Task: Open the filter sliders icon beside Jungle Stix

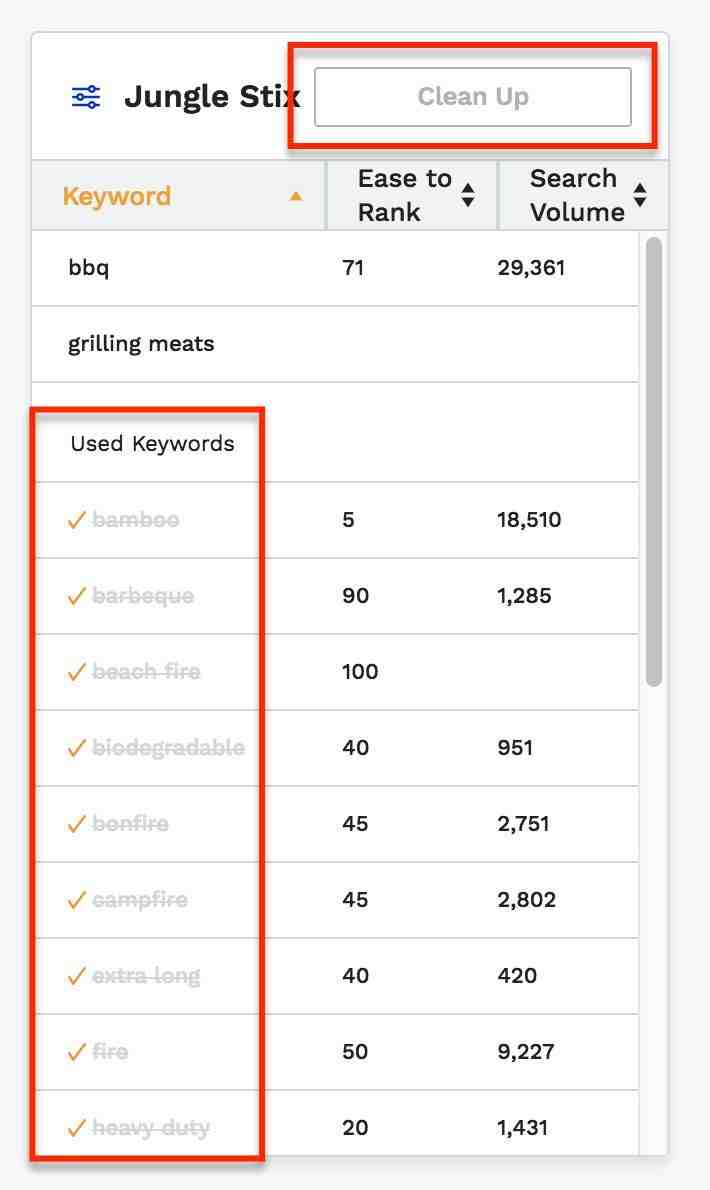Action: (86, 97)
